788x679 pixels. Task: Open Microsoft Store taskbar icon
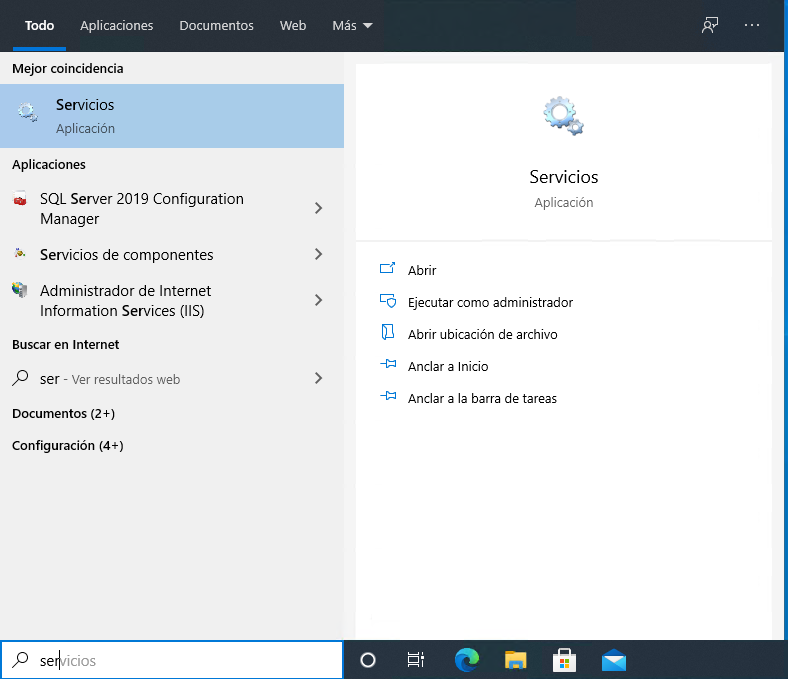(564, 660)
